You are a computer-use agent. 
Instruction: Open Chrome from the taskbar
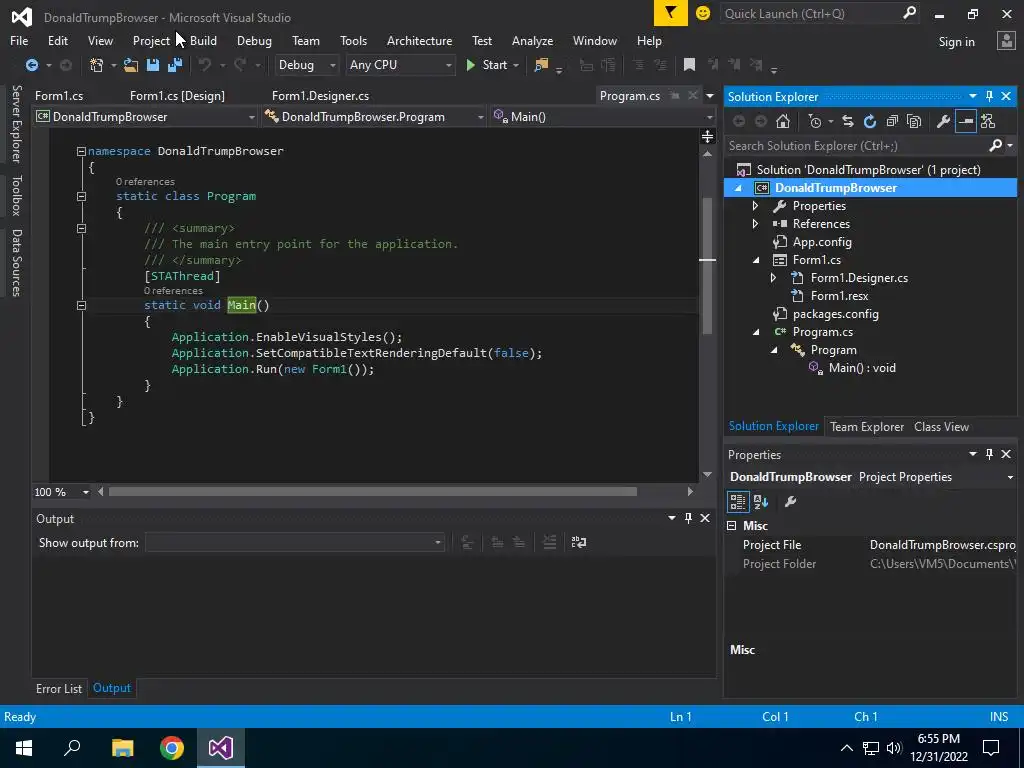click(x=172, y=748)
